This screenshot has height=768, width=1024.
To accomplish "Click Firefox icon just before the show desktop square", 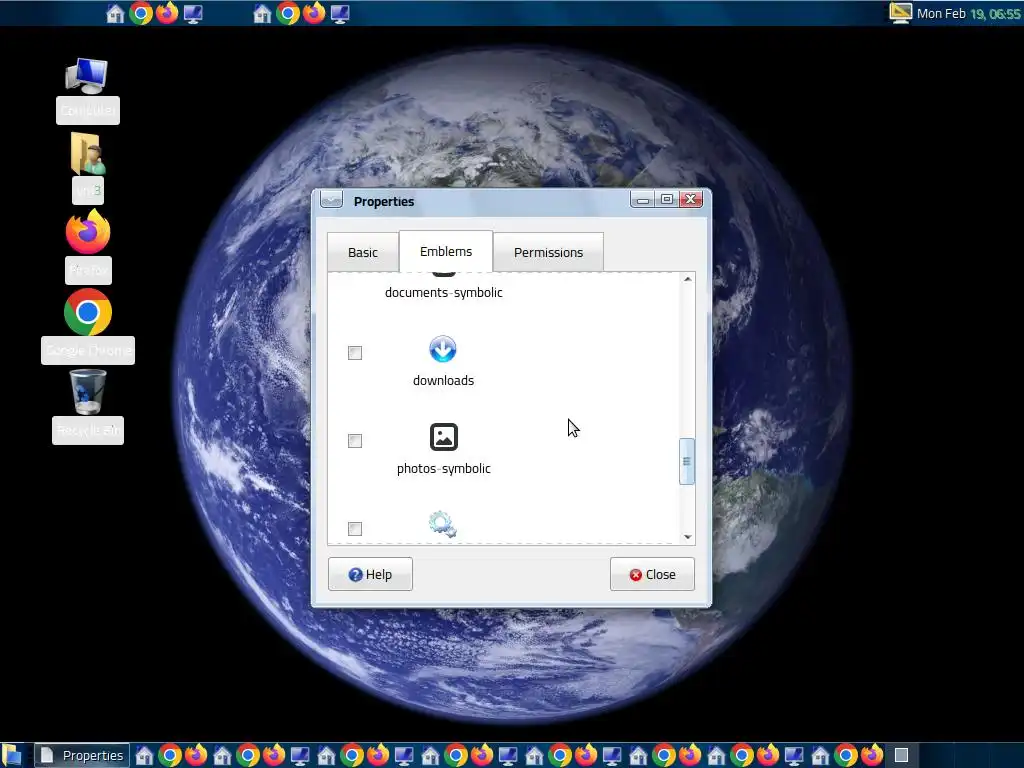I will coord(872,756).
